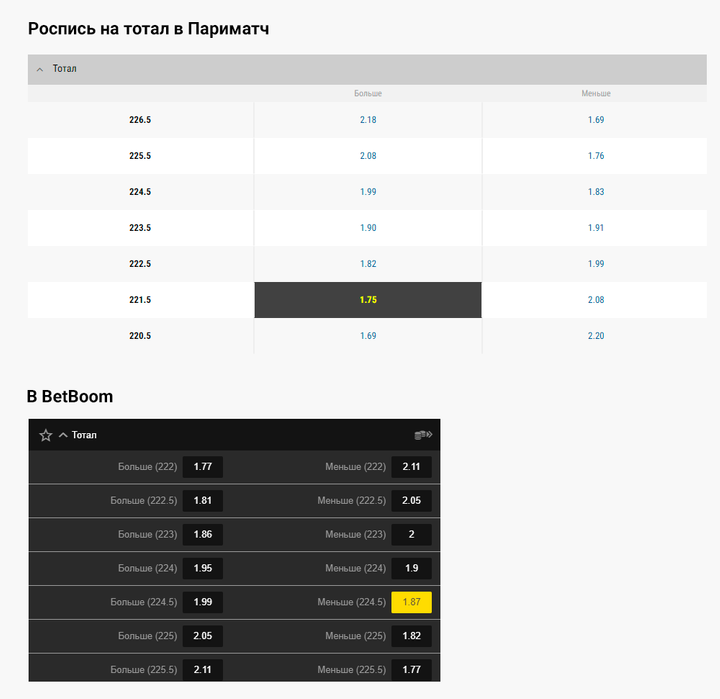Image resolution: width=720 pixels, height=699 pixels.
Task: Select Меньше (223) odds 2
Action: point(411,535)
